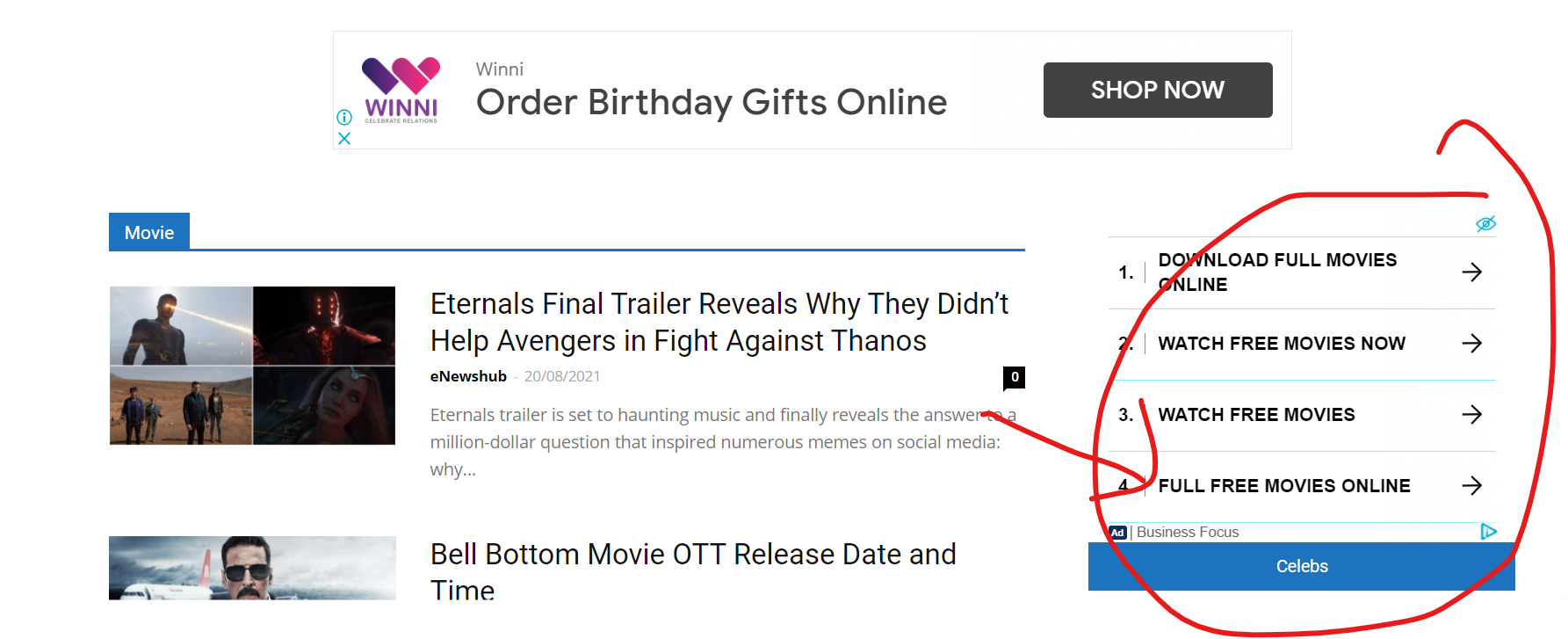Click the SHOP NOW button
Screen dimensions: 1568x639
[x=1158, y=90]
